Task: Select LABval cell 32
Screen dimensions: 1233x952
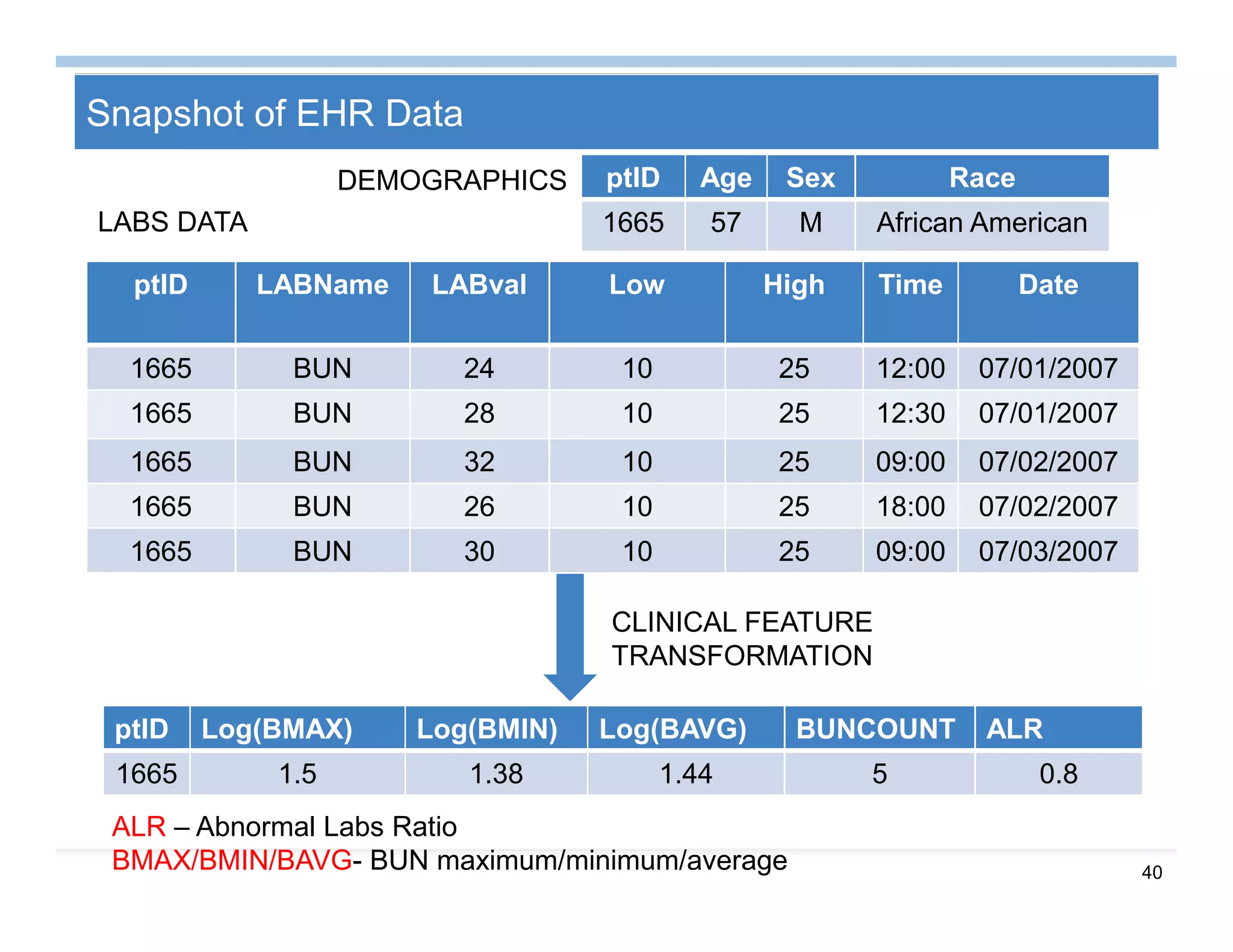Action: (x=479, y=462)
